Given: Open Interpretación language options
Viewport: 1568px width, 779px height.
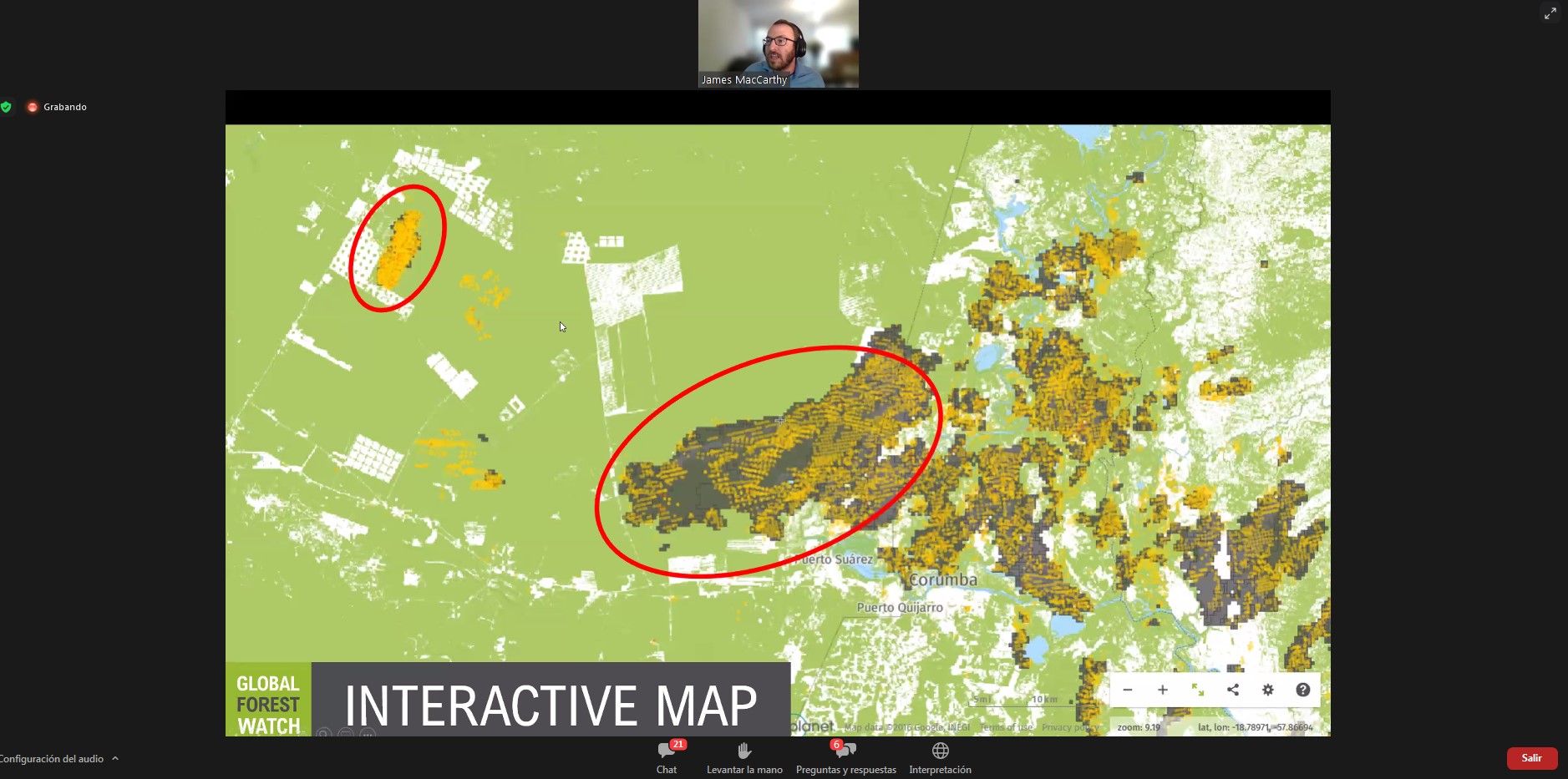Looking at the screenshot, I should [x=940, y=757].
